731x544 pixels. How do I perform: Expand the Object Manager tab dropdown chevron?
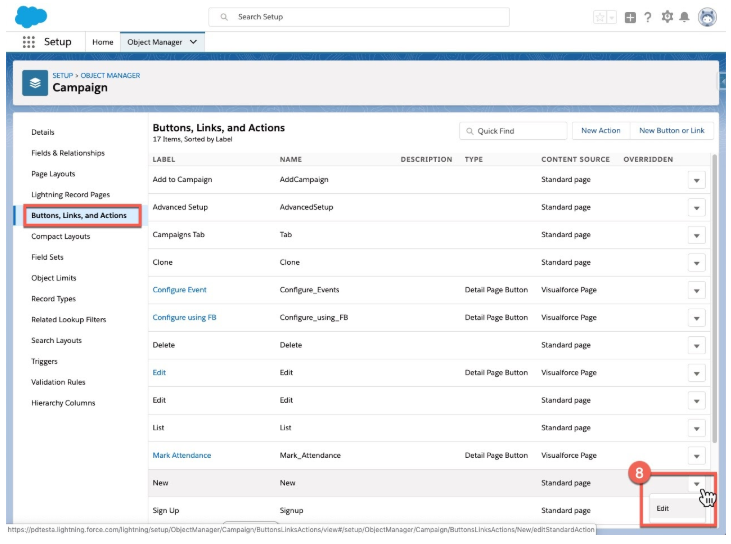tap(193, 42)
